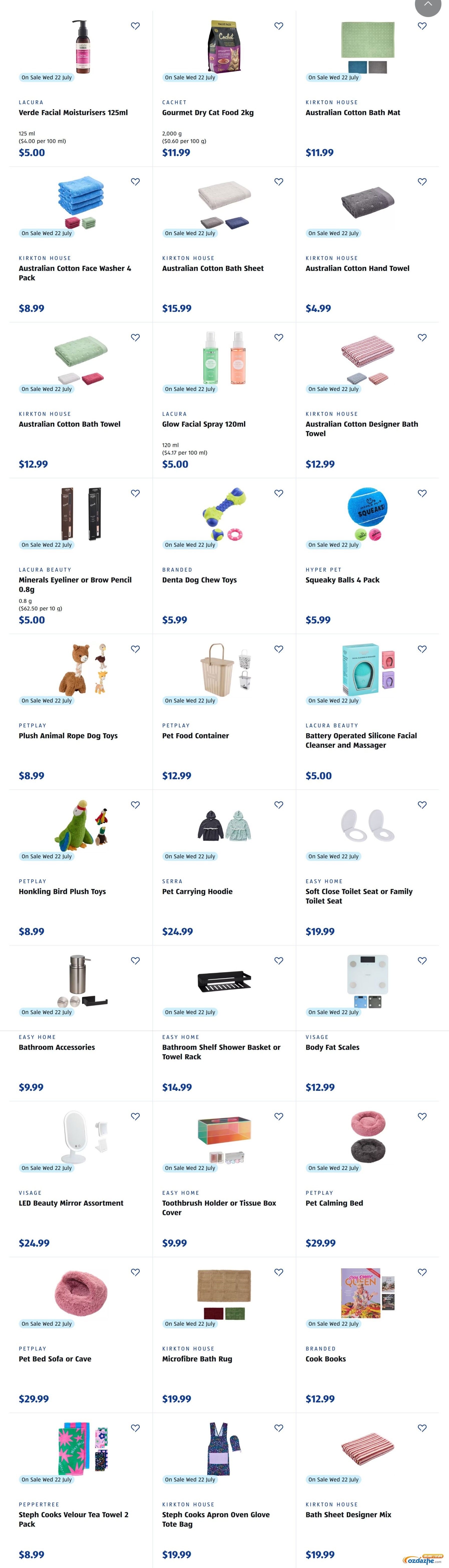View Plush Animal Rope Dog Toys image
The width and height of the screenshot is (449, 1568).
[81, 669]
